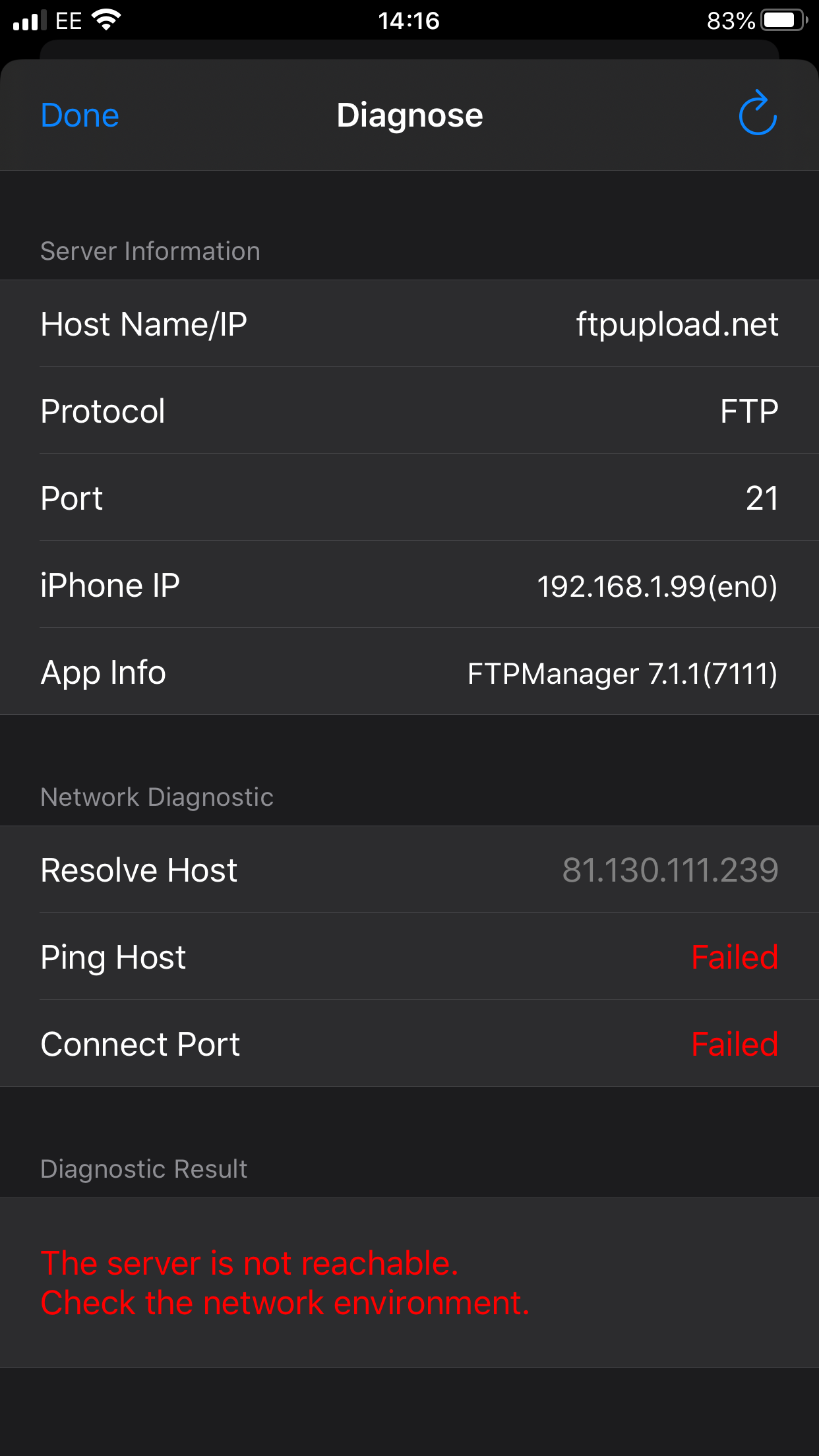Tap the resolved IP 81.130.111.239

tap(670, 870)
